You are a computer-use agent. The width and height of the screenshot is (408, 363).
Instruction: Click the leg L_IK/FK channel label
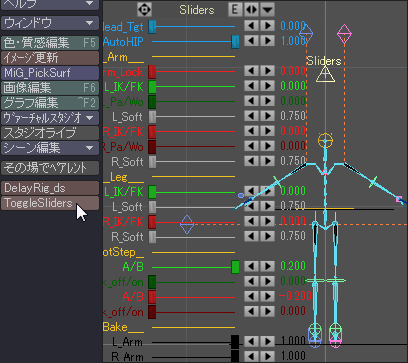tap(124, 192)
